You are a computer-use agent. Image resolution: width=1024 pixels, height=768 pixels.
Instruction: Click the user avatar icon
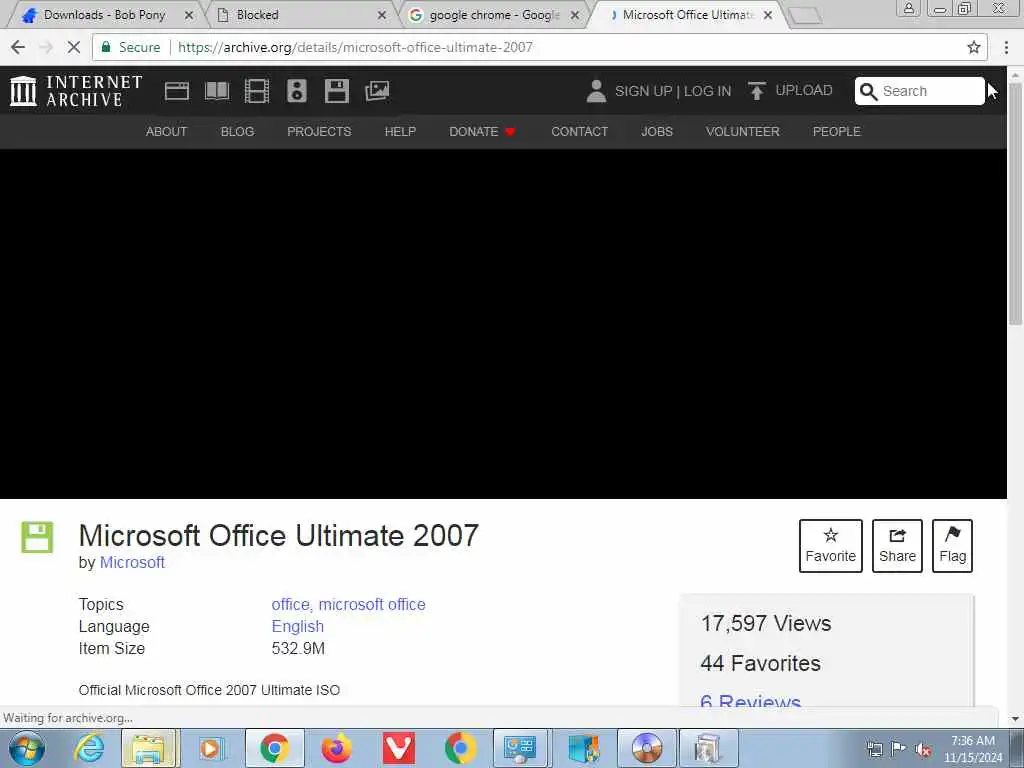point(596,91)
